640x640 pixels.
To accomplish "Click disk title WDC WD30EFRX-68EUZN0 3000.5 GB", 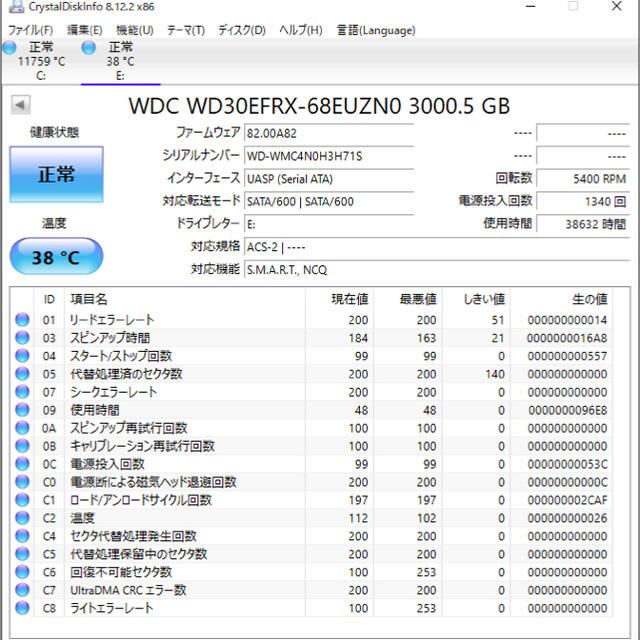I will click(319, 106).
